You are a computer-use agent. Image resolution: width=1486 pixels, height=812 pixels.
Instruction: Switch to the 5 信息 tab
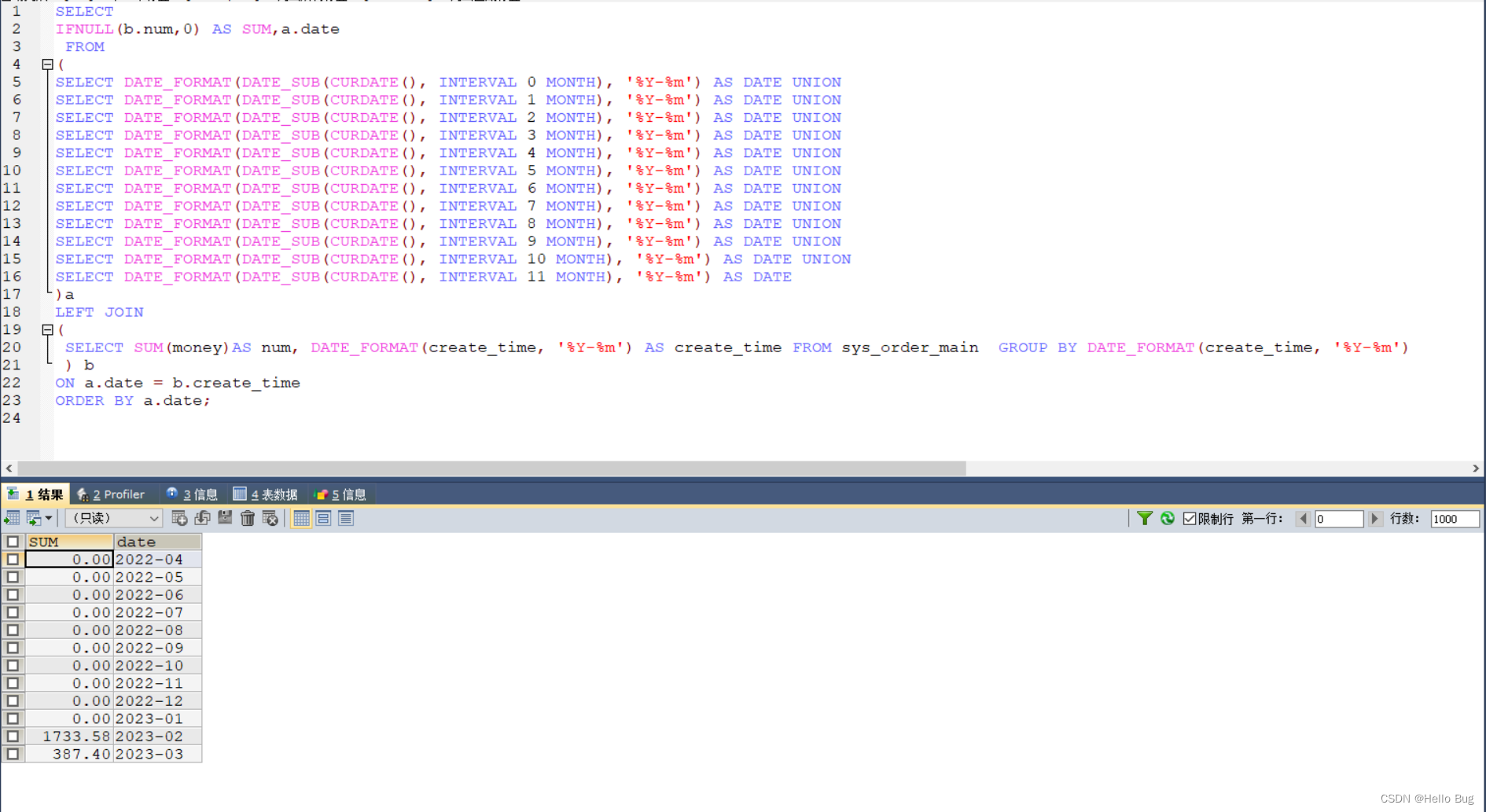click(x=340, y=494)
